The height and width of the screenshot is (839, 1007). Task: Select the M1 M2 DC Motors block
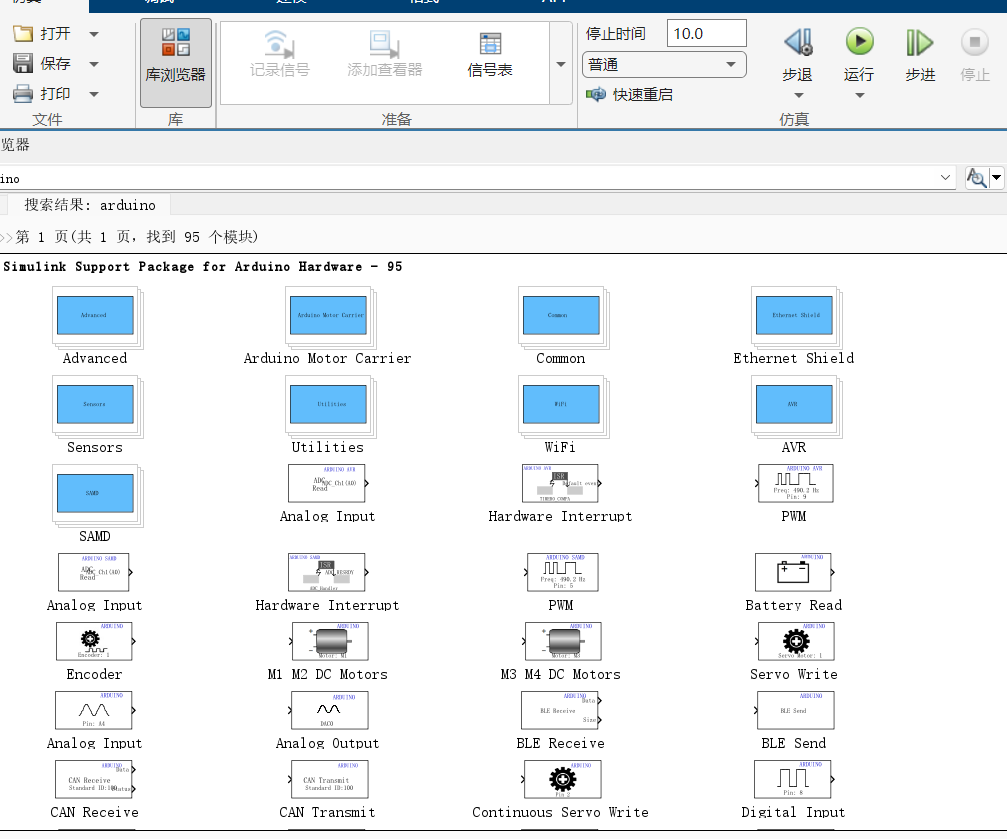tap(329, 641)
